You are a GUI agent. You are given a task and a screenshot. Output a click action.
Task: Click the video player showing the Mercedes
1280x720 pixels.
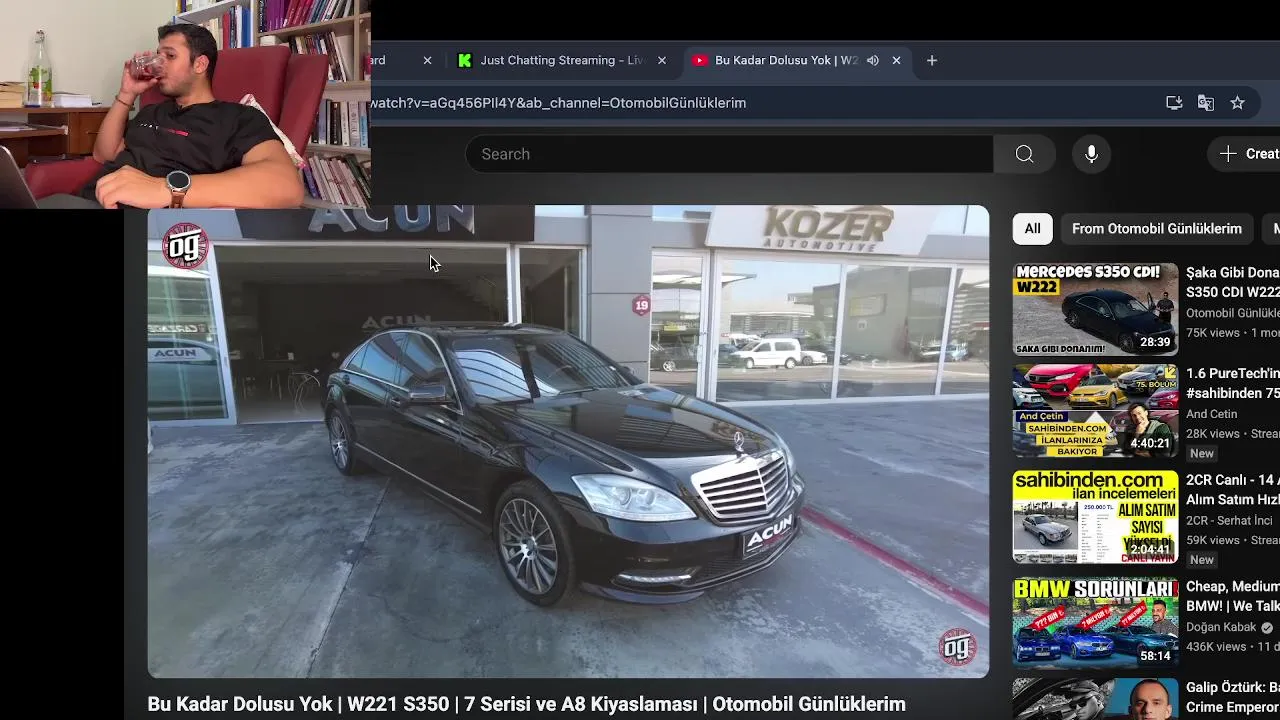click(568, 441)
